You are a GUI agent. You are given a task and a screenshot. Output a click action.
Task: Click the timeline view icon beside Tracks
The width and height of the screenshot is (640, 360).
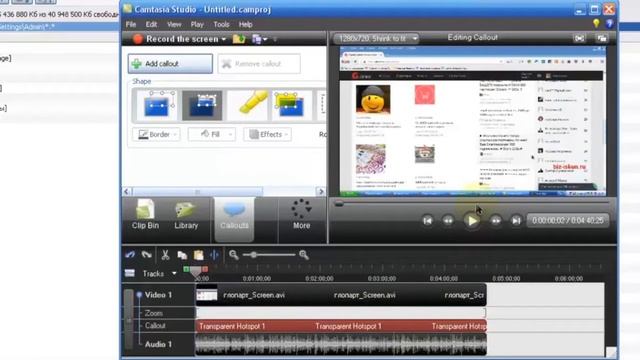(x=130, y=273)
